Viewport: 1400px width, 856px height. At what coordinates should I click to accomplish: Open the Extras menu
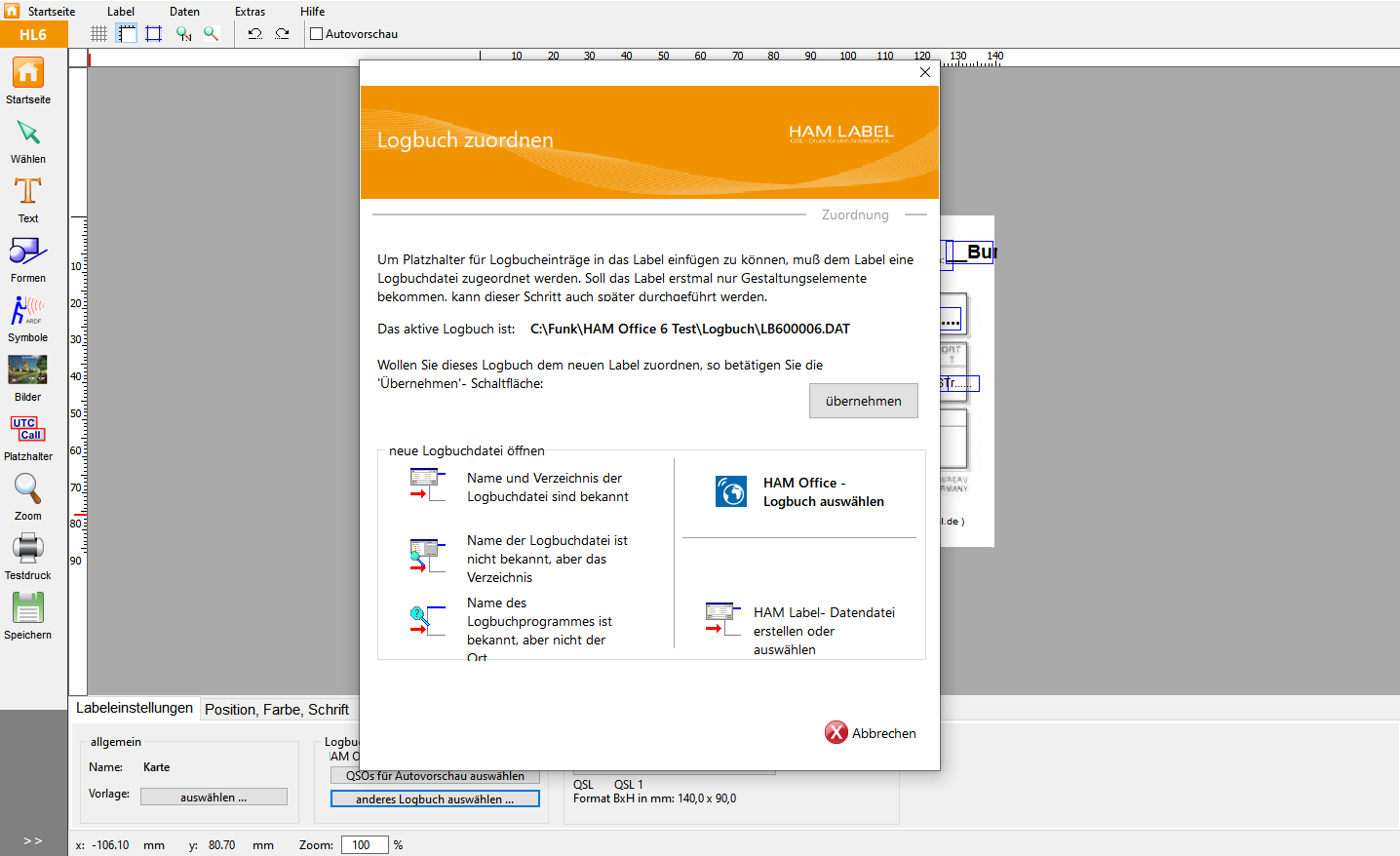(x=250, y=12)
